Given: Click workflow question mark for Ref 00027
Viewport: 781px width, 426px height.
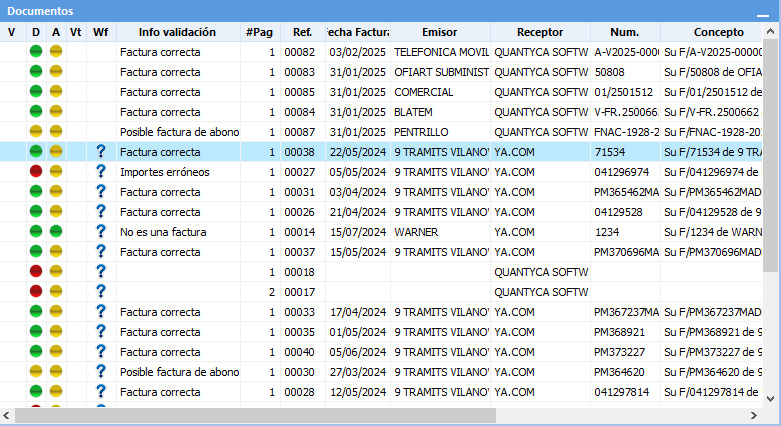Looking at the screenshot, I should [x=101, y=171].
